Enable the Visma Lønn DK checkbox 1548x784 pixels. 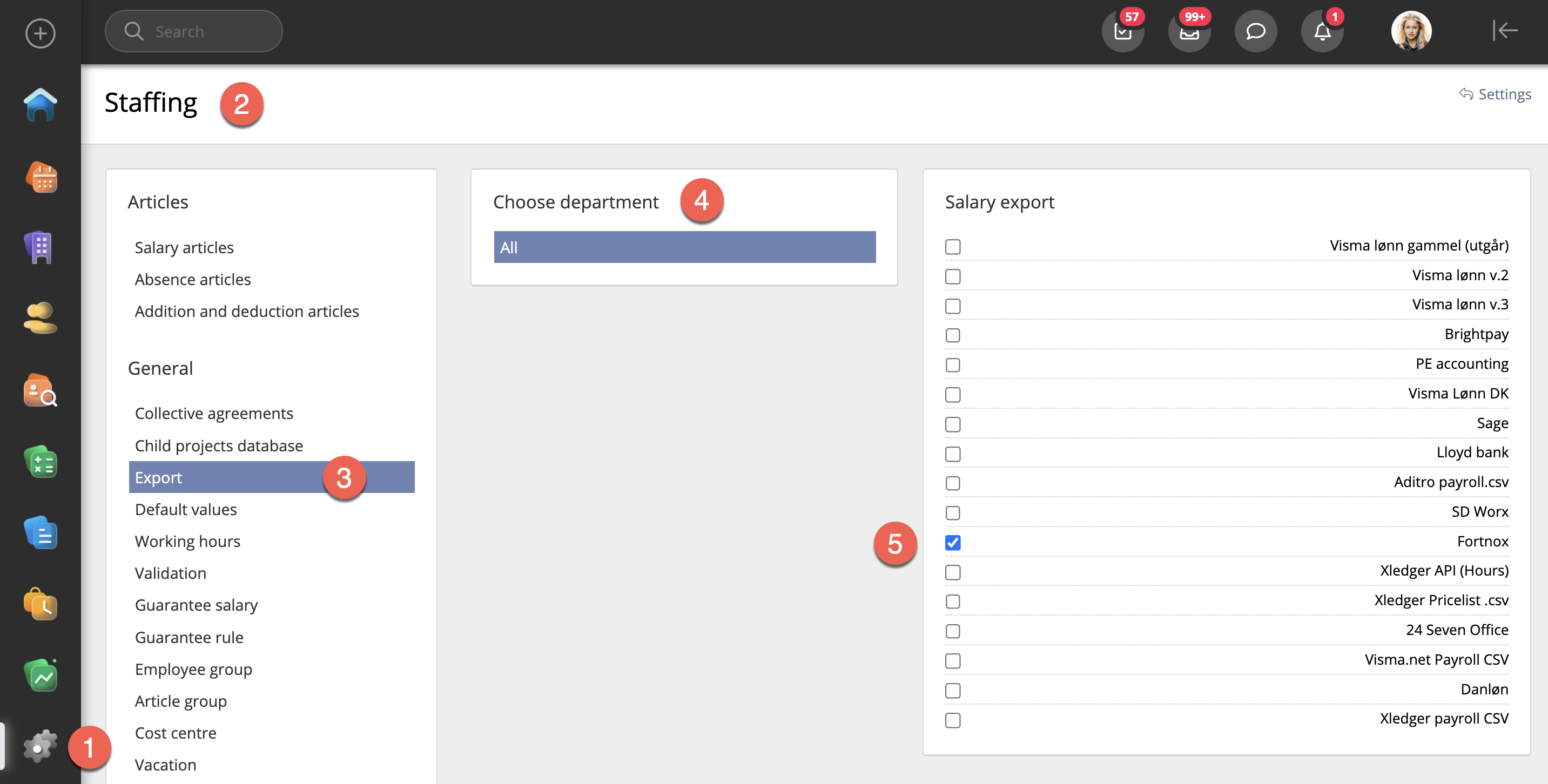tap(952, 395)
